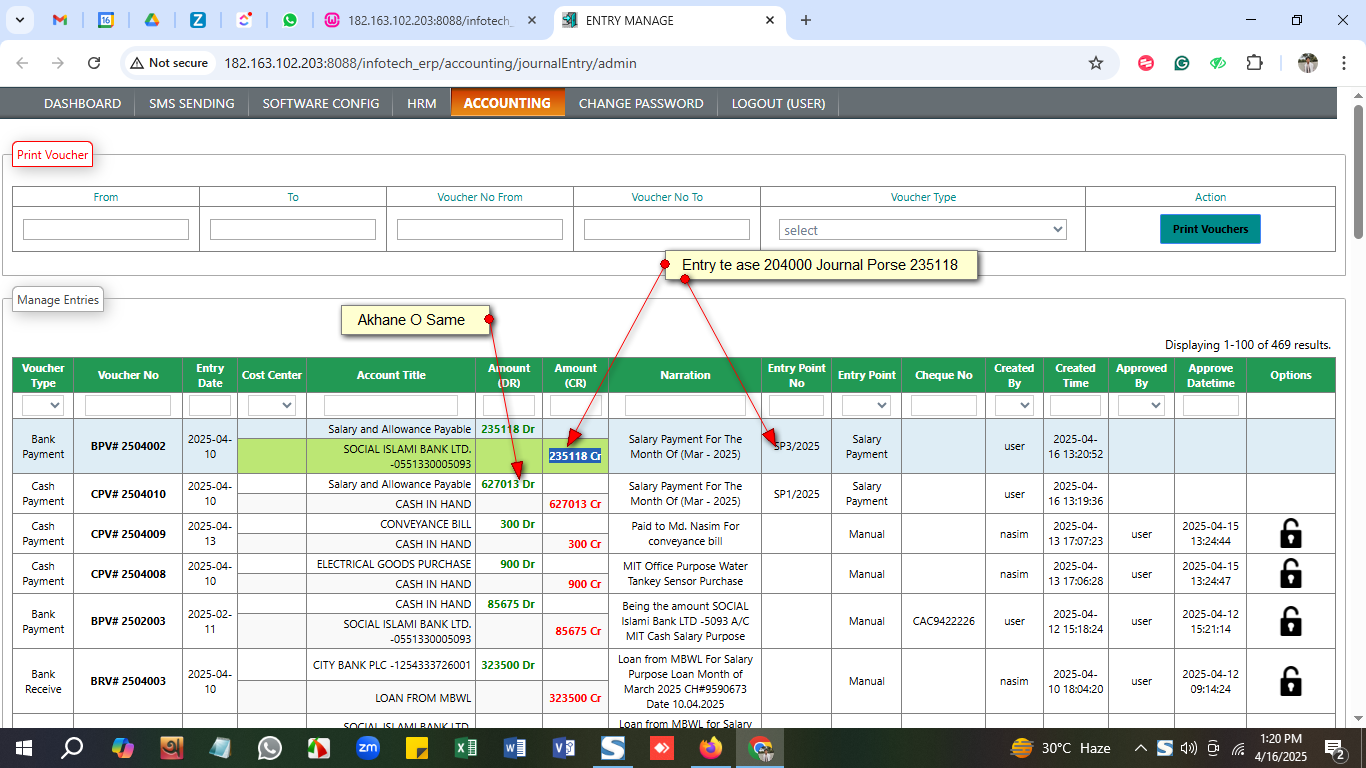The height and width of the screenshot is (768, 1366).
Task: Open the browser Extensions puzzle icon
Action: [x=1254, y=63]
